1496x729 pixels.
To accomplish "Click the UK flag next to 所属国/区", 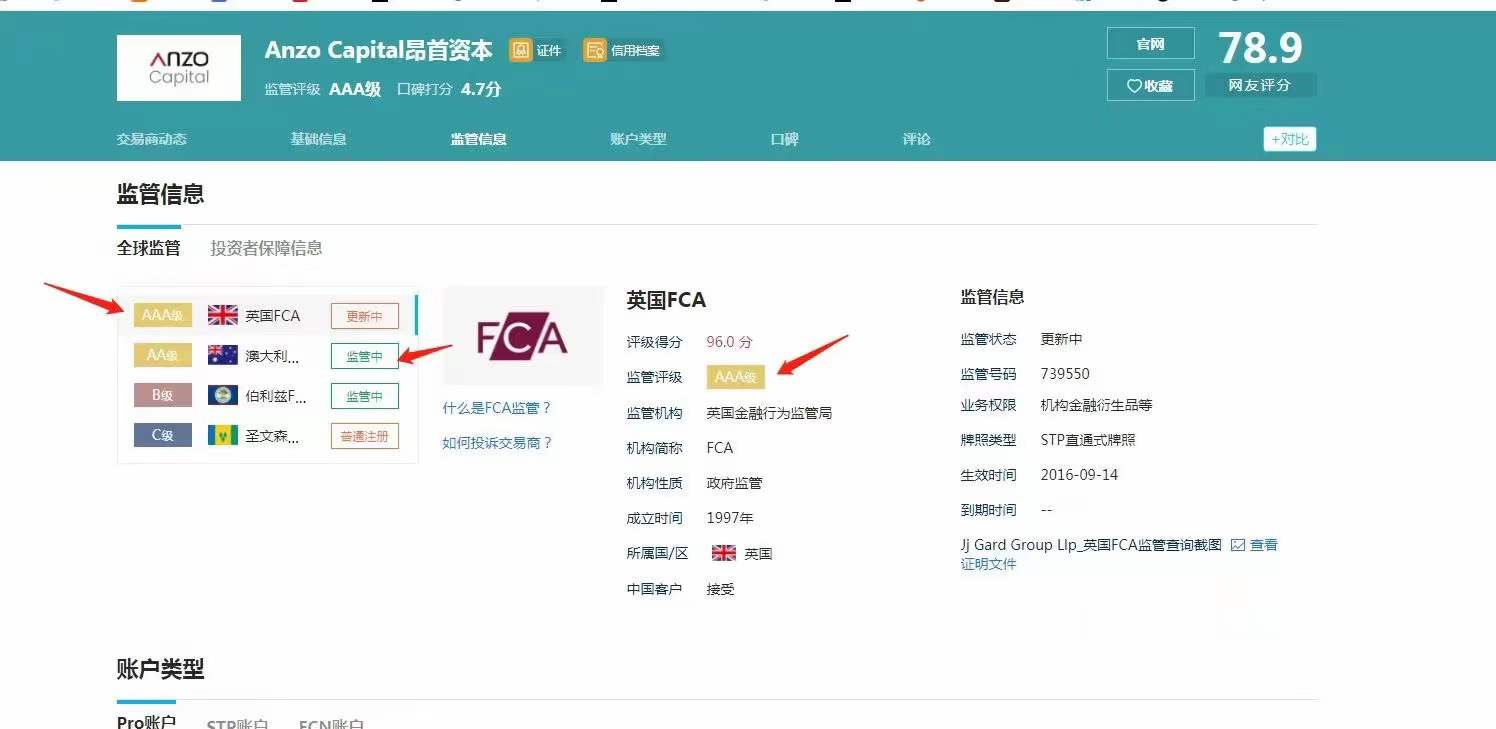I will [x=724, y=553].
